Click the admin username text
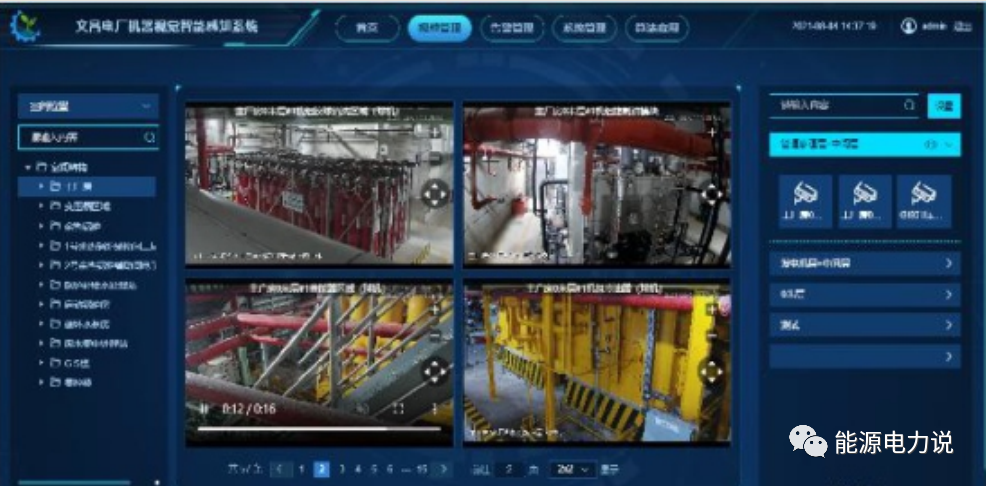This screenshot has height=486, width=986. (x=934, y=26)
